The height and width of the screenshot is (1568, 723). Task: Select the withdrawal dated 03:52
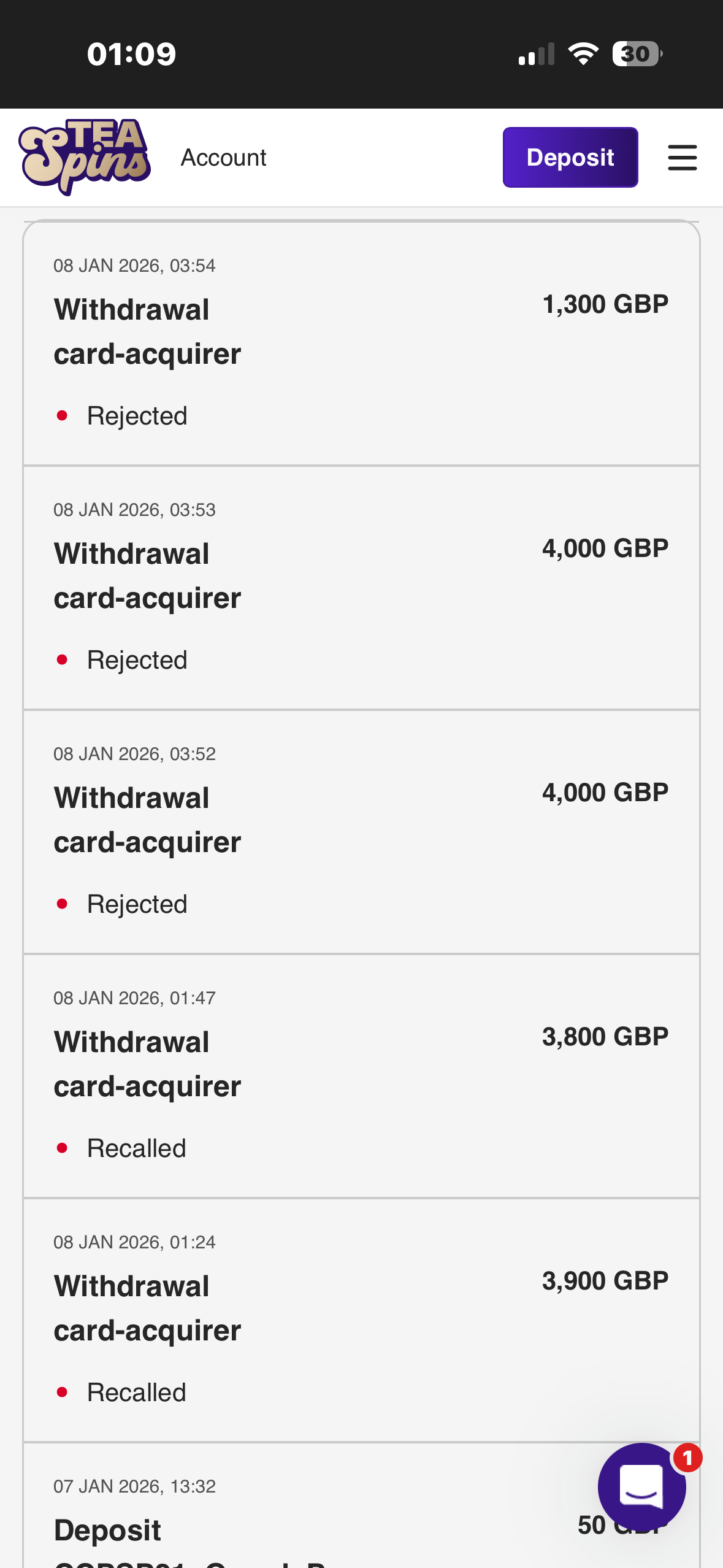(x=361, y=831)
